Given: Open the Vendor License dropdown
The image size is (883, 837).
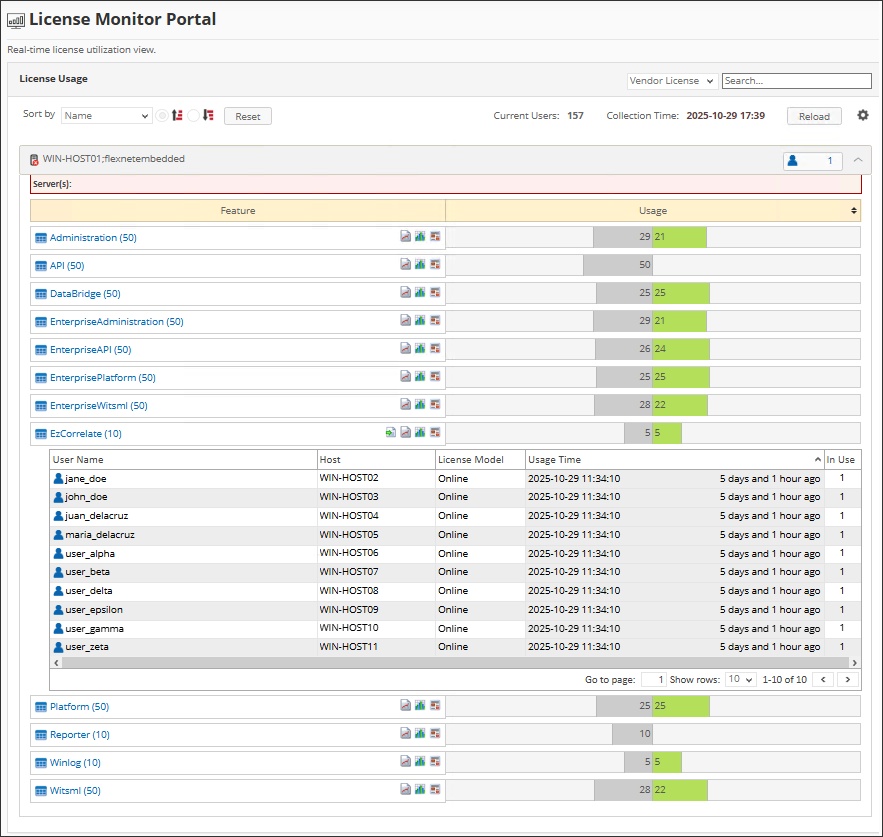Looking at the screenshot, I should click(671, 81).
